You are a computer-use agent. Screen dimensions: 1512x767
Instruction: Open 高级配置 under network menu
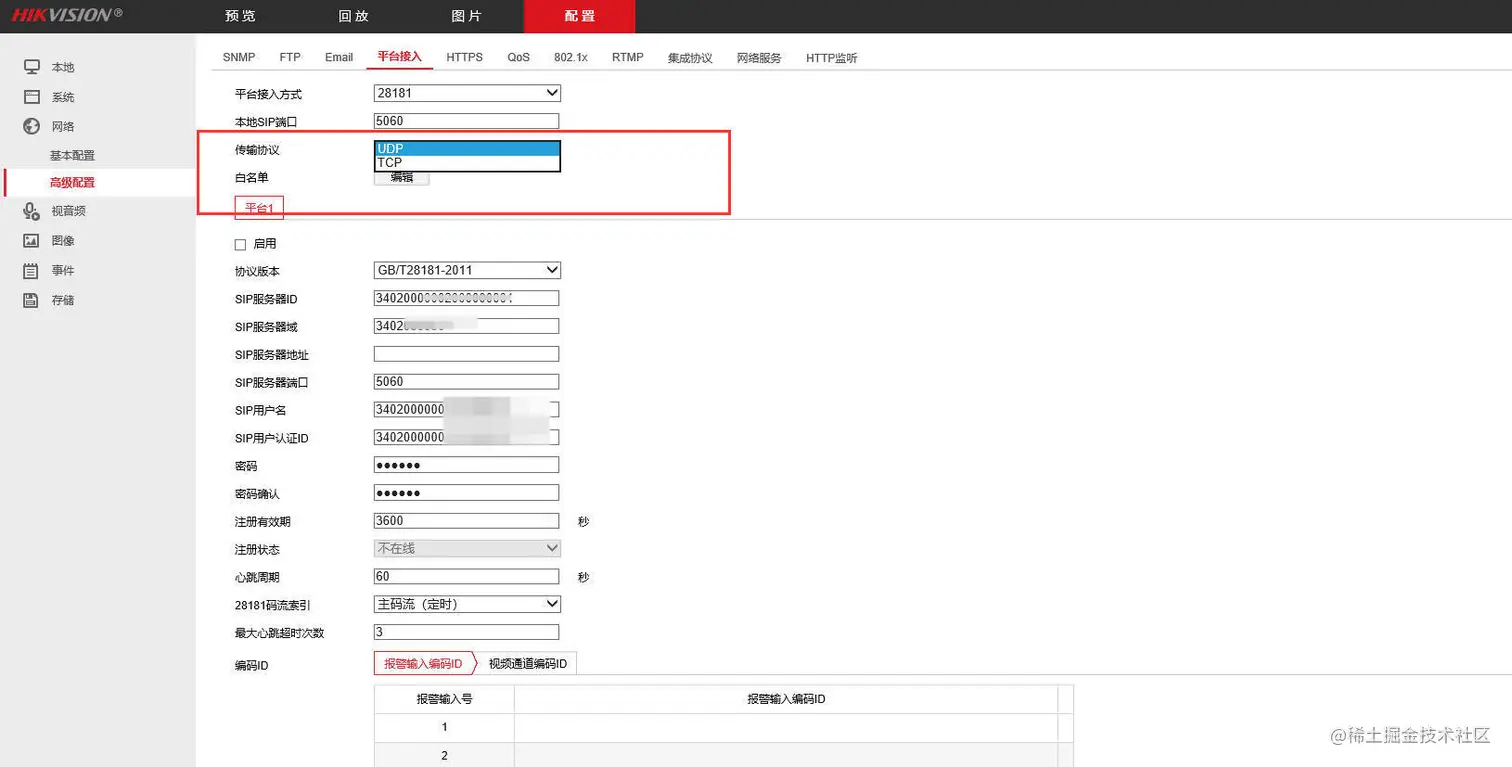(72, 183)
